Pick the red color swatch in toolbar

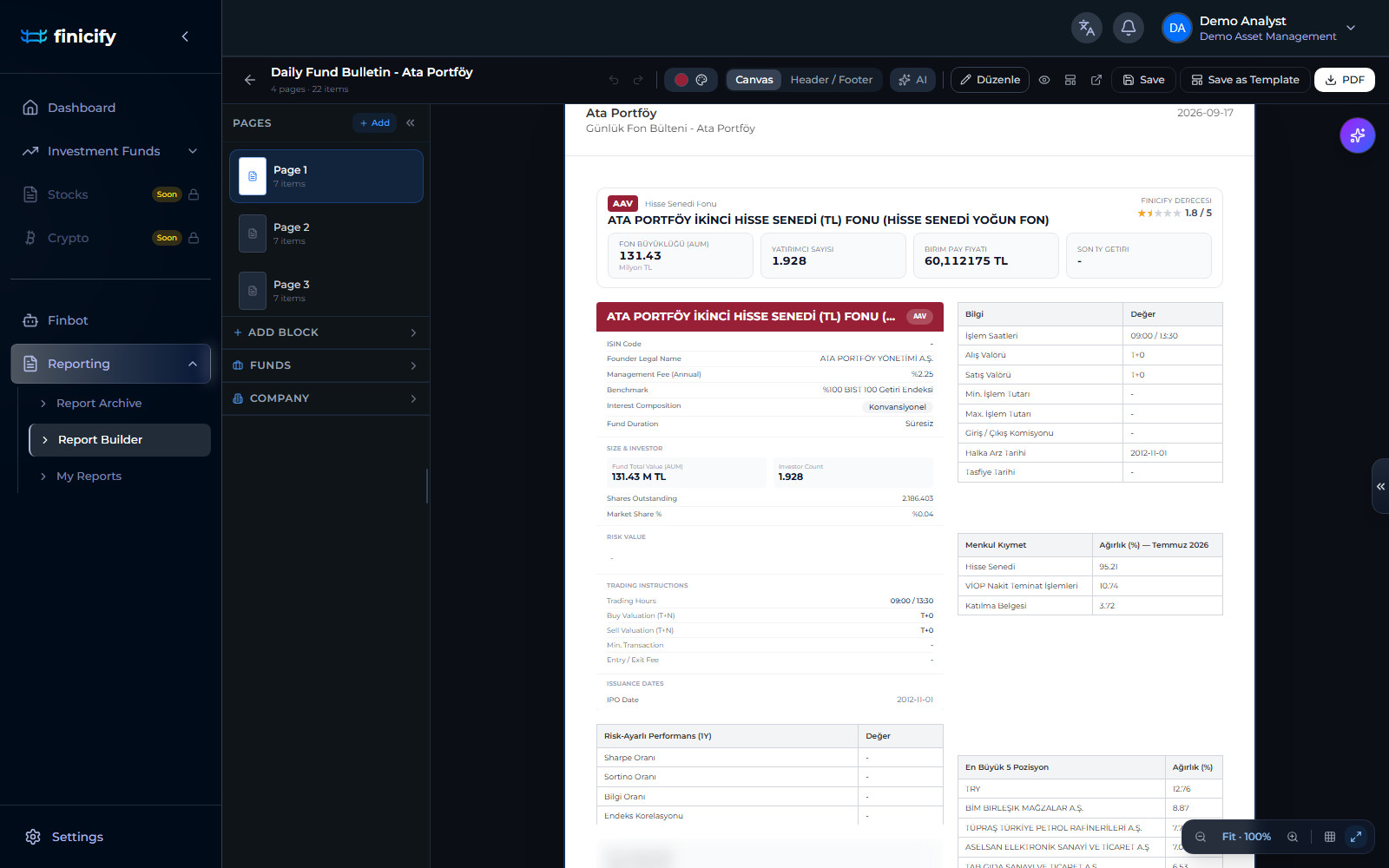[681, 80]
